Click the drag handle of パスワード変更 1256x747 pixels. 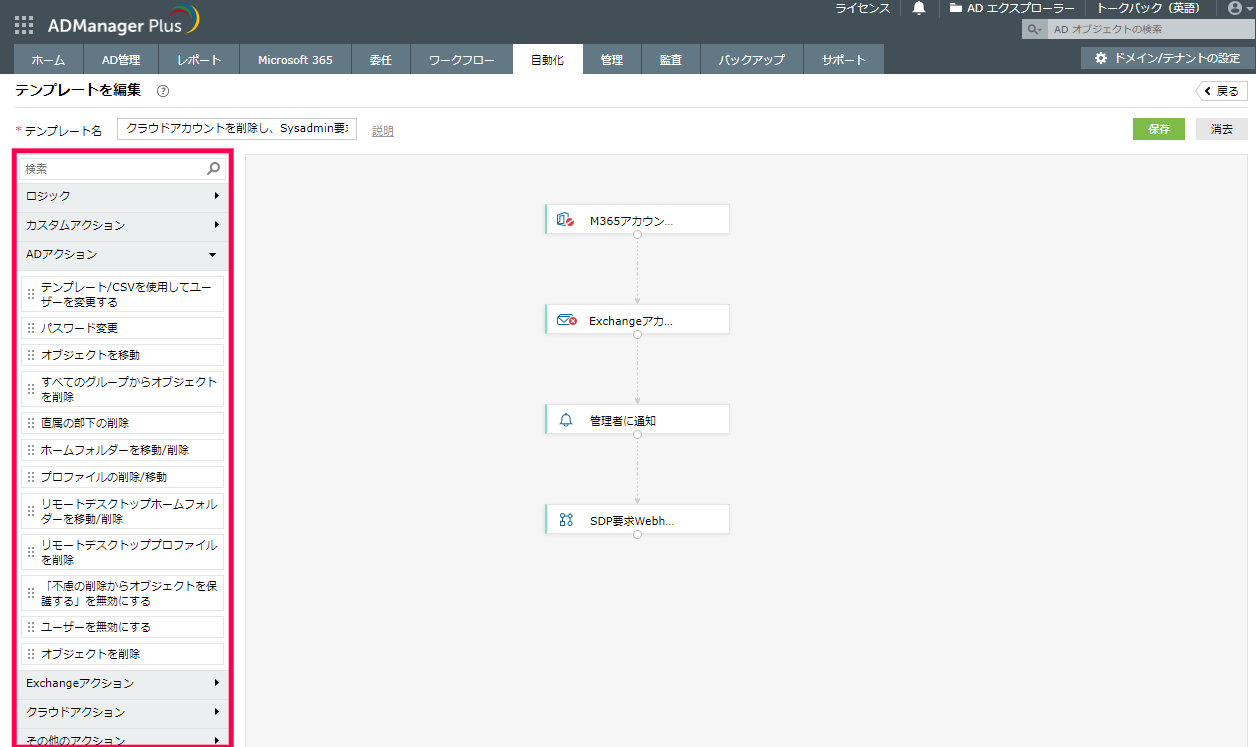click(31, 328)
